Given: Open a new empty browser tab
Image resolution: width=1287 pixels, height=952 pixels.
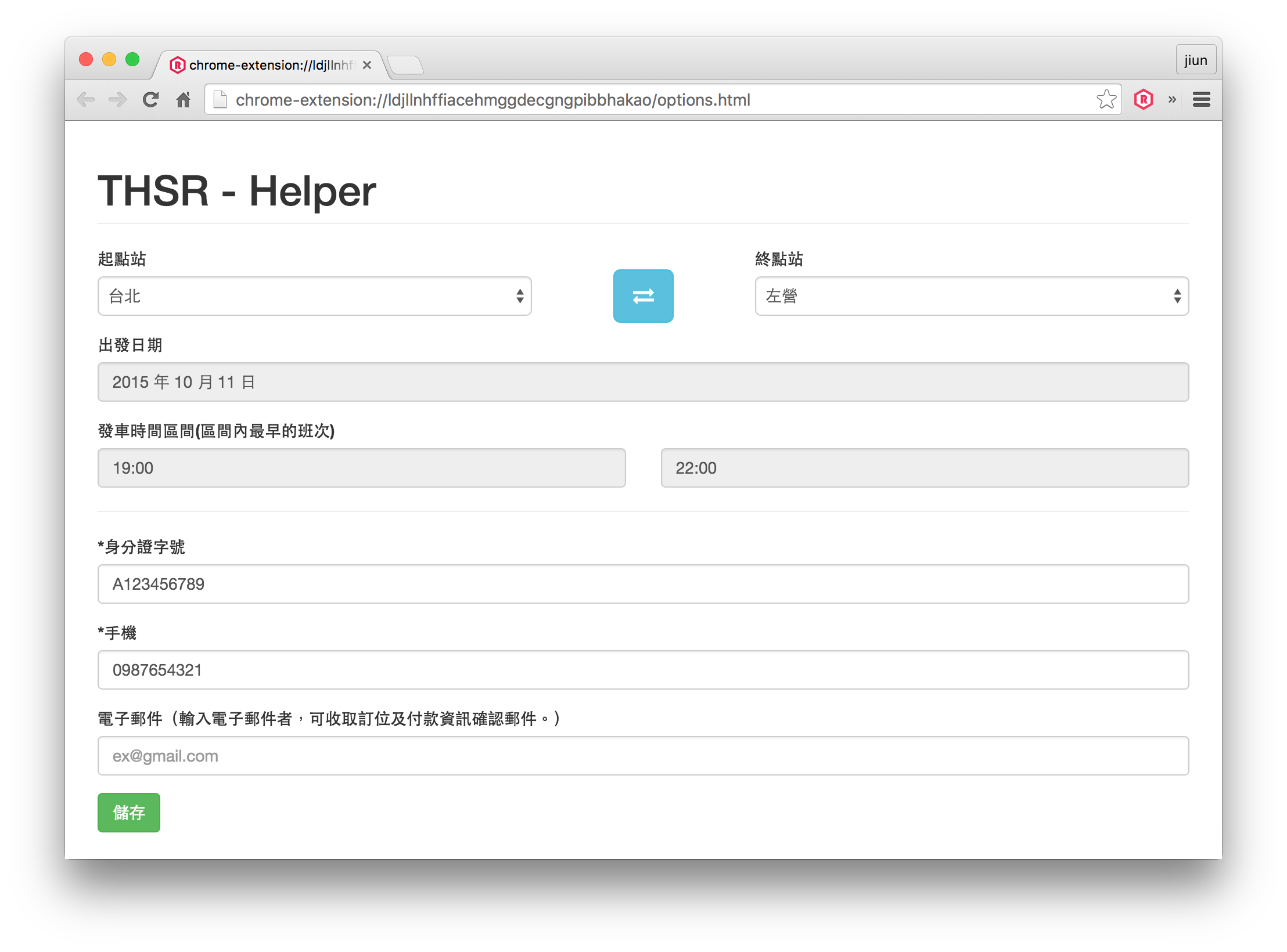Looking at the screenshot, I should coord(405,65).
